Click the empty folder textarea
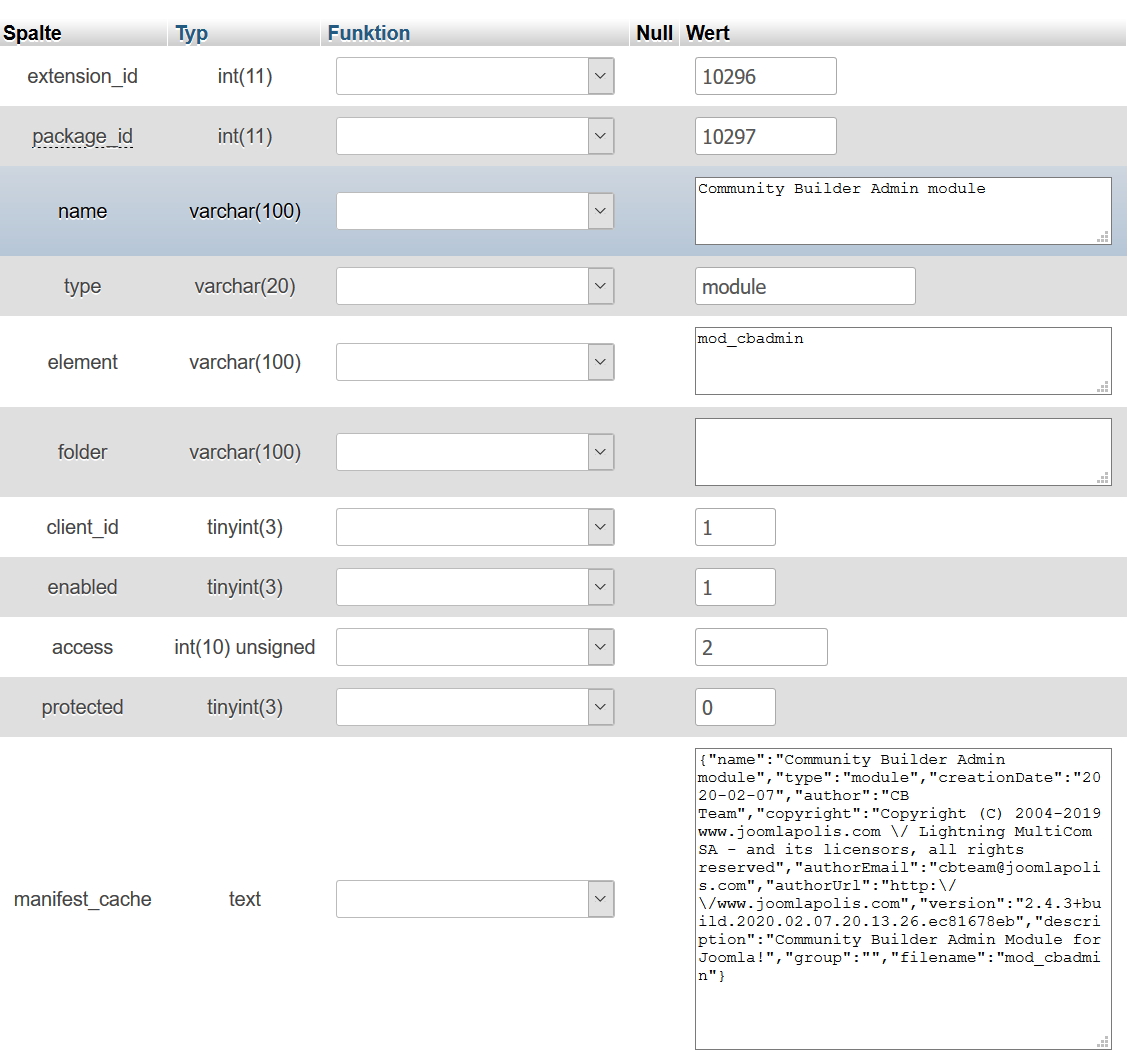 [x=903, y=452]
